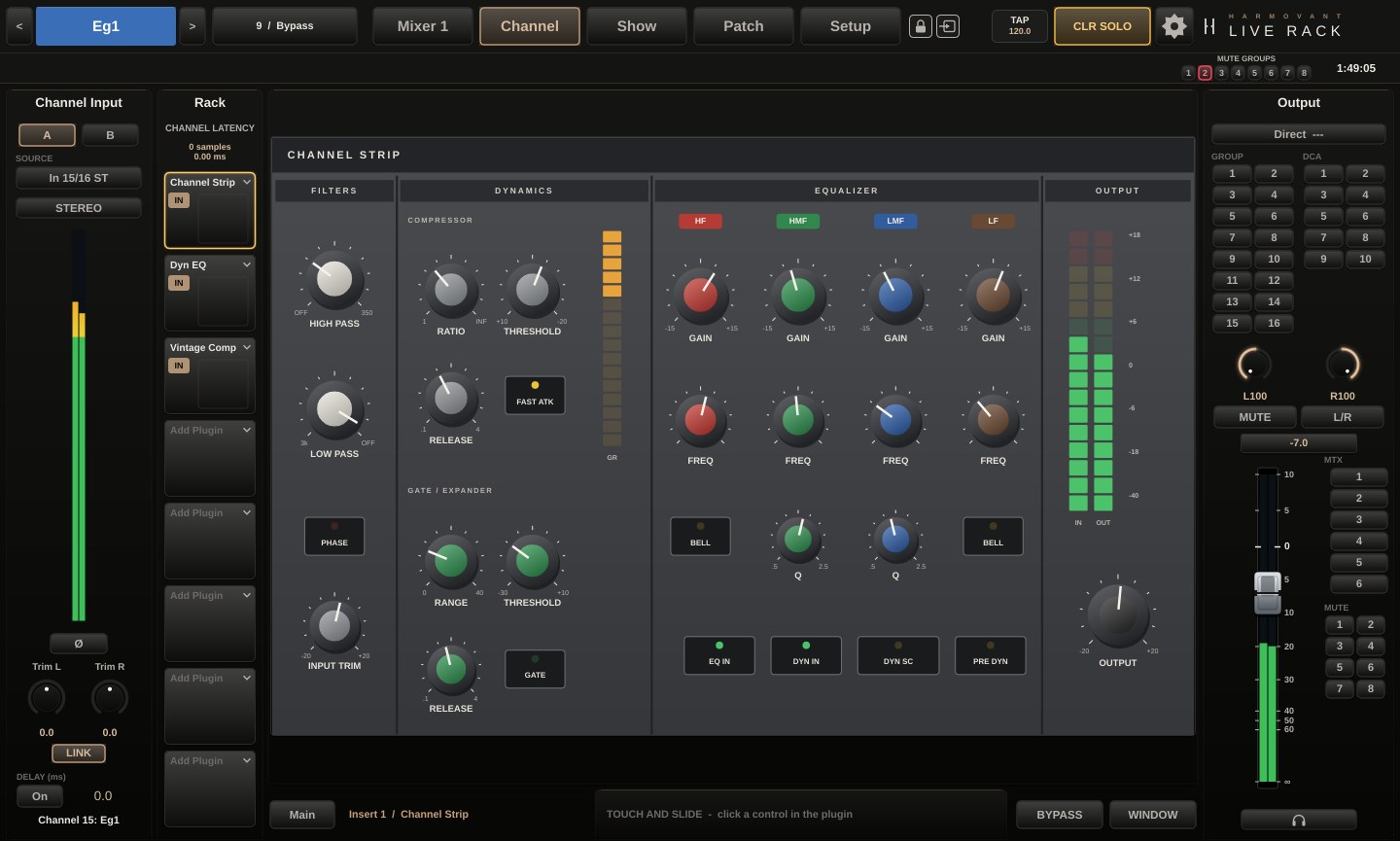Click the LMF blue Freq knob
This screenshot has width=1400, height=841.
(x=895, y=418)
